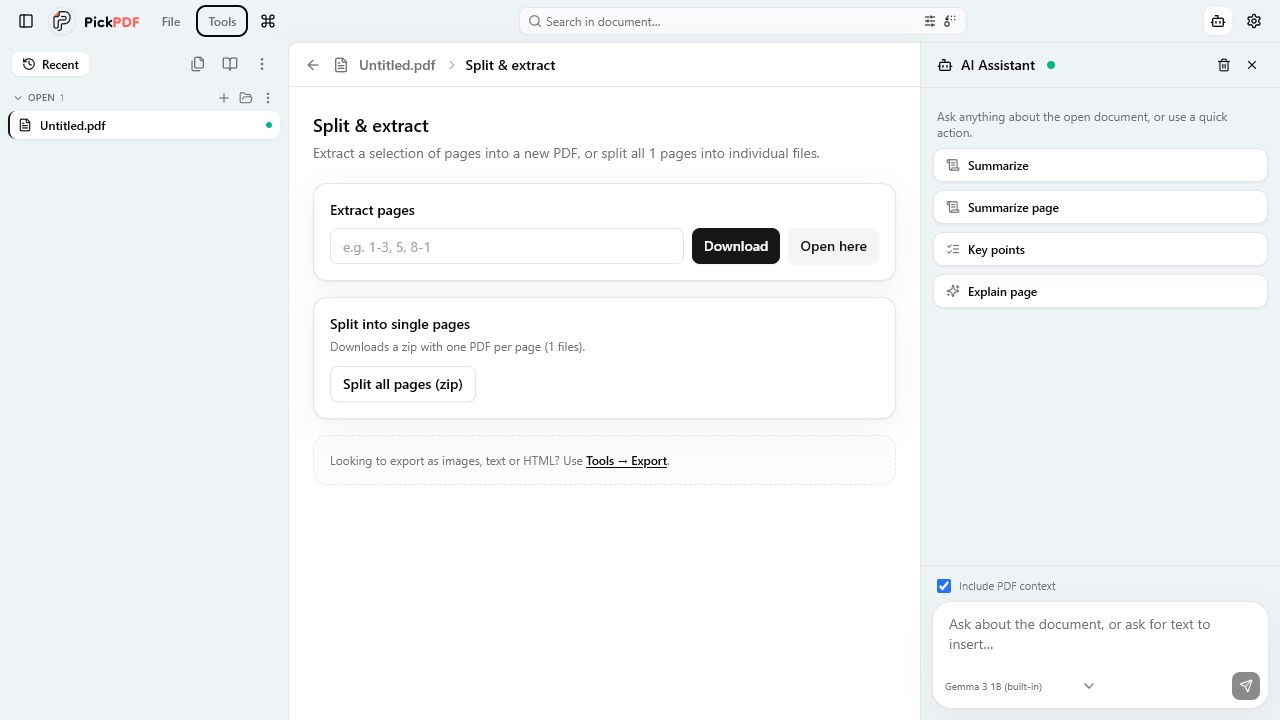
Task: Click the Explain page quick action
Action: [x=1100, y=292]
